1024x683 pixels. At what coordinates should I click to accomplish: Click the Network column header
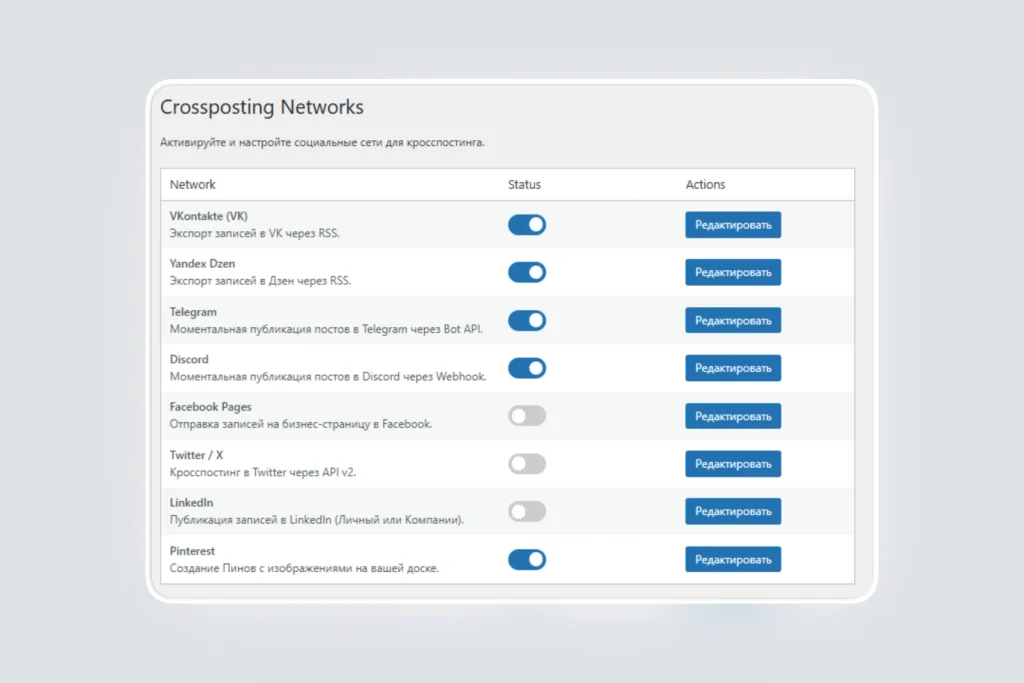pyautogui.click(x=193, y=185)
